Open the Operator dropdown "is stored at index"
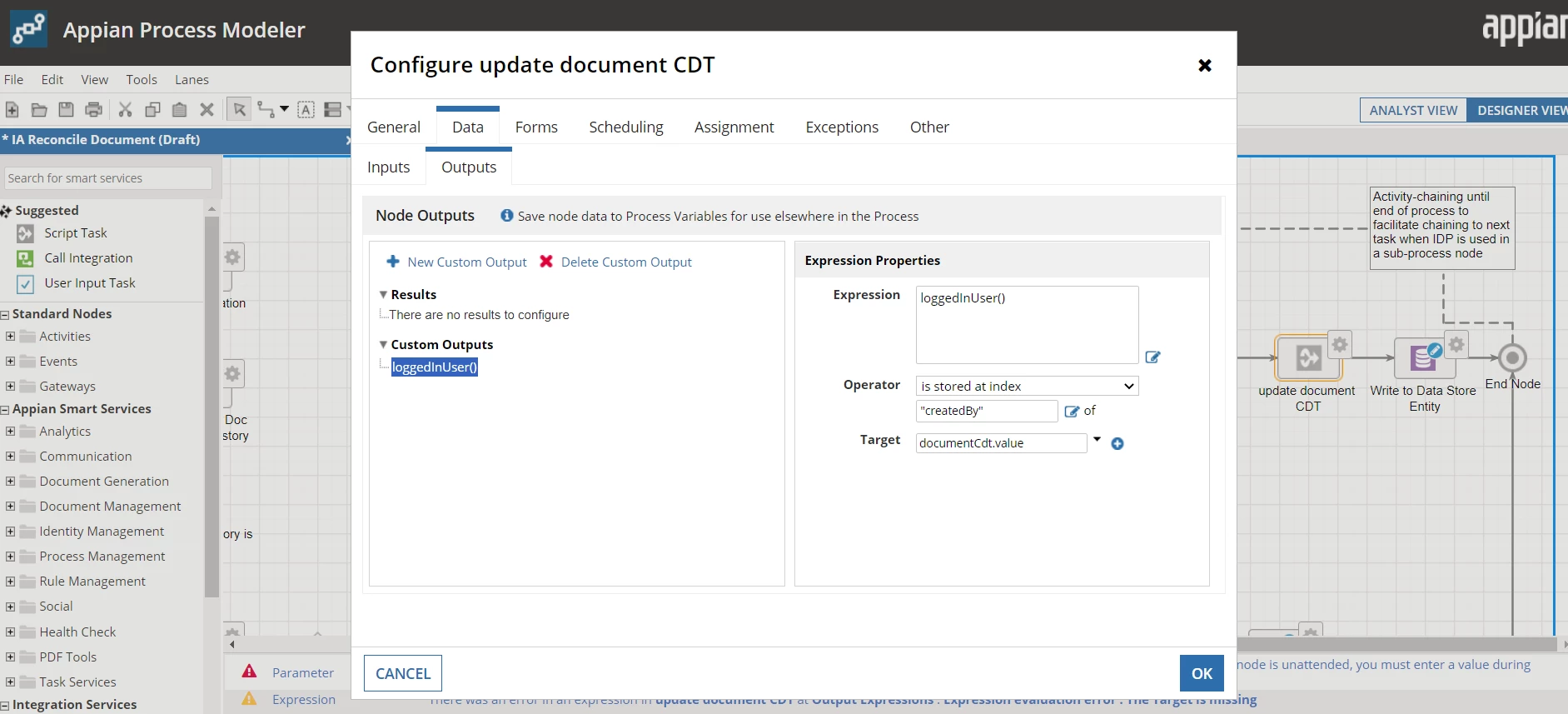1568x714 pixels. [1027, 386]
